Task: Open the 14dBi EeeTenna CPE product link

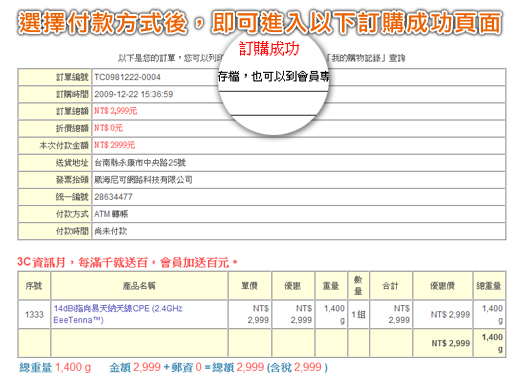Action: tap(118, 314)
